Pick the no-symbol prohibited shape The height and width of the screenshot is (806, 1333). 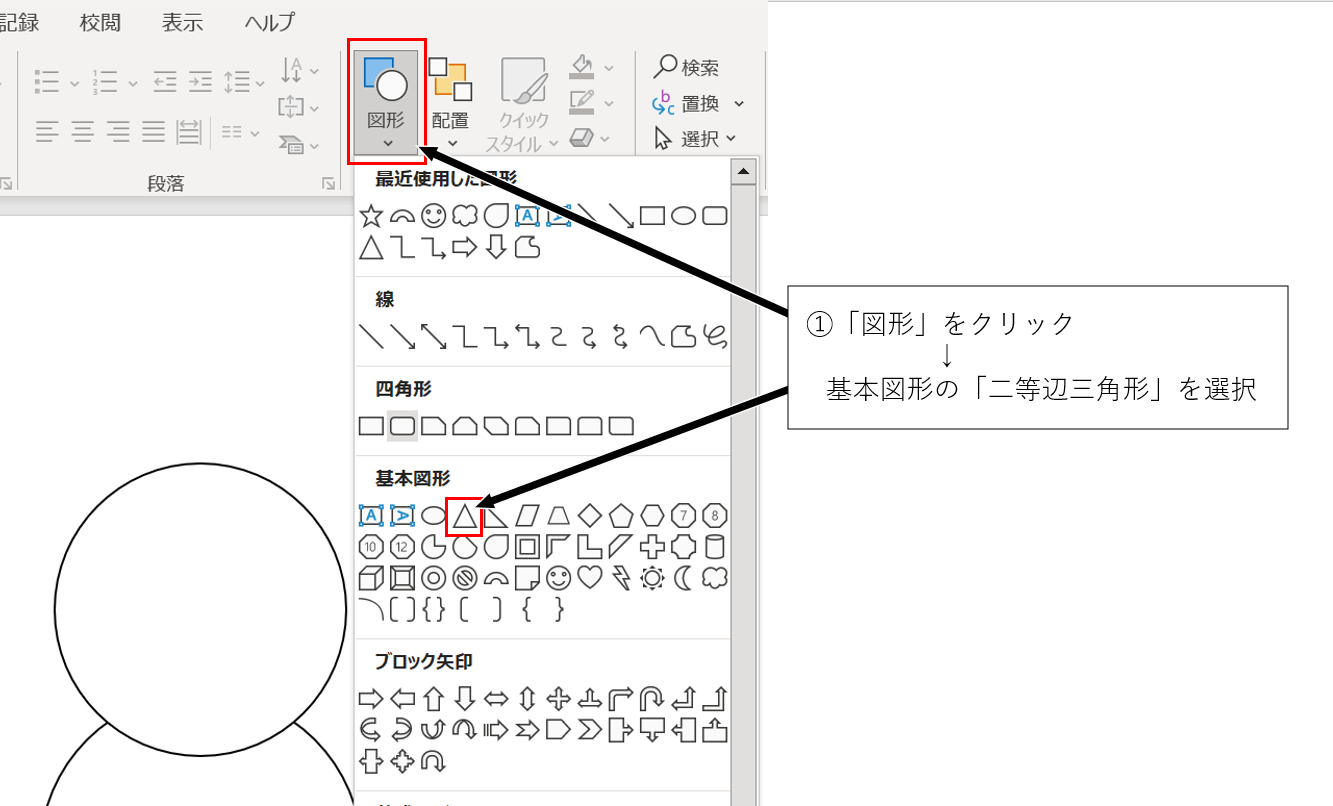464,578
